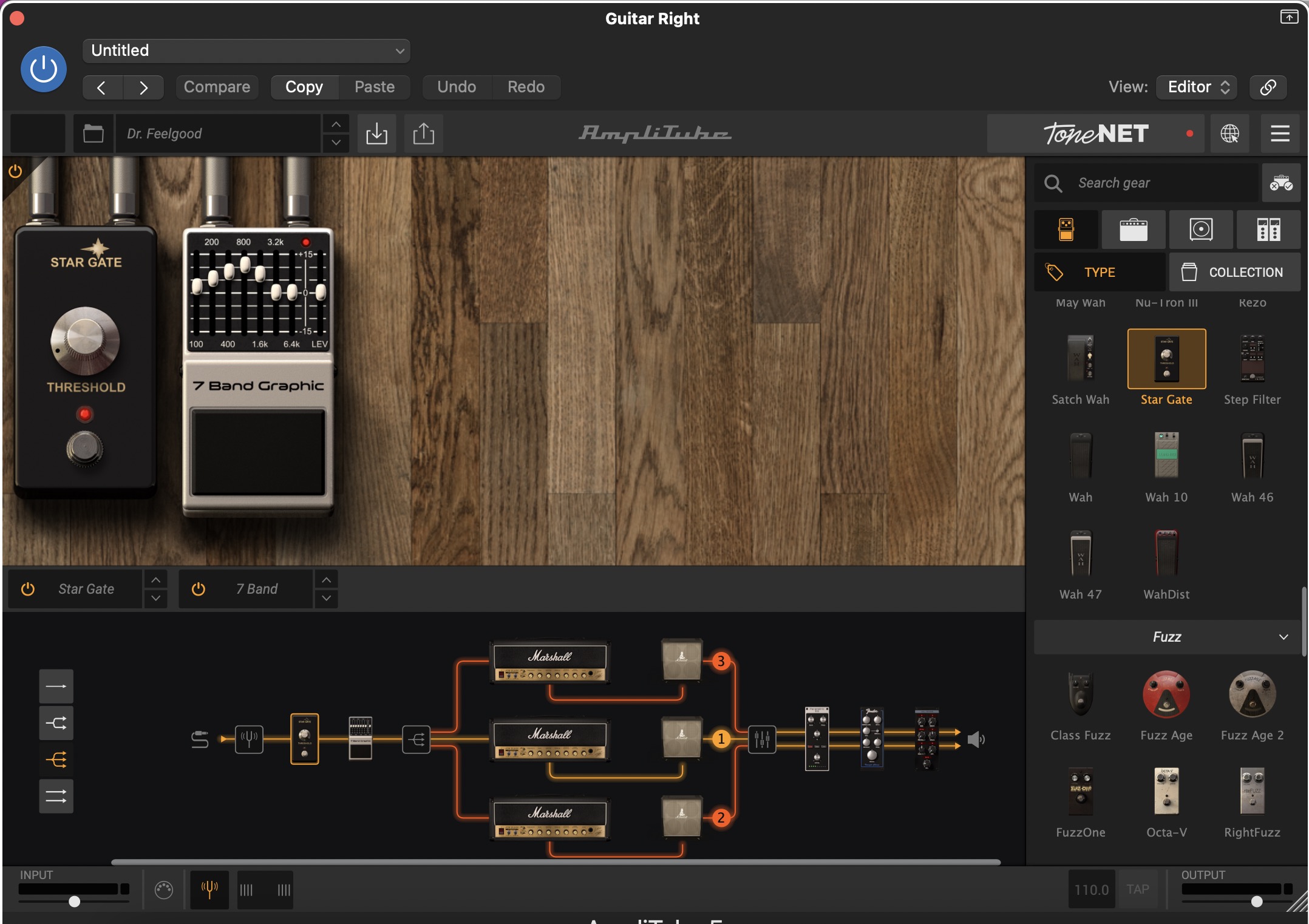
Task: Select amp path number 3 marker
Action: point(721,661)
